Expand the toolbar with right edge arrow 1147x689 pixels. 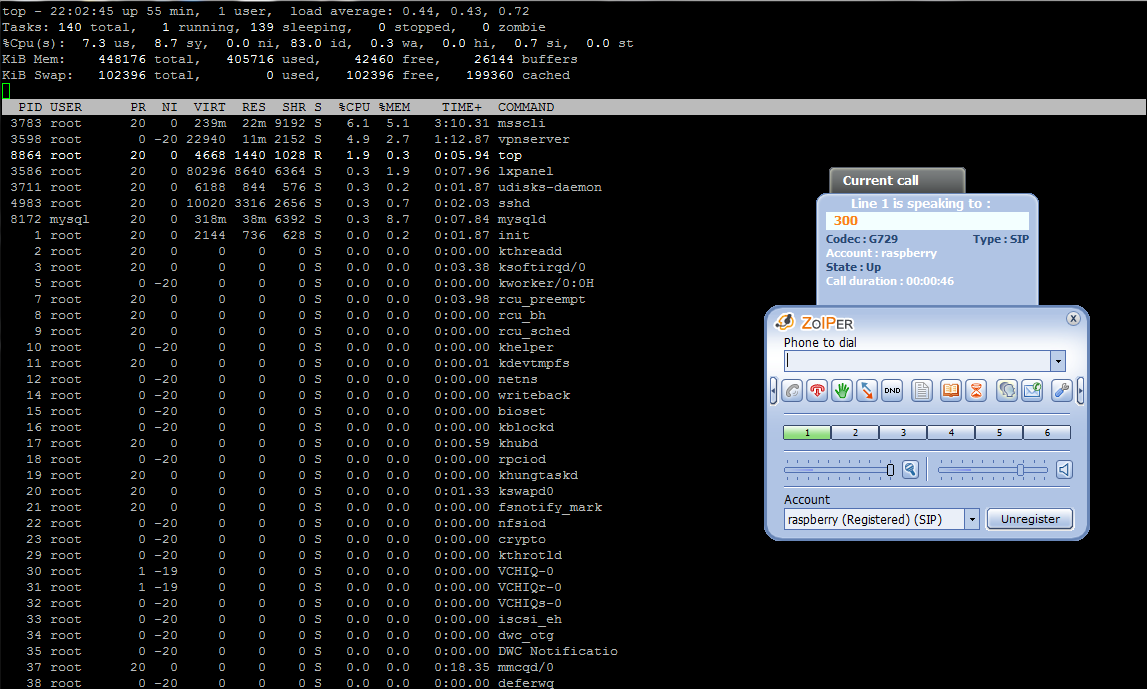[x=1080, y=391]
